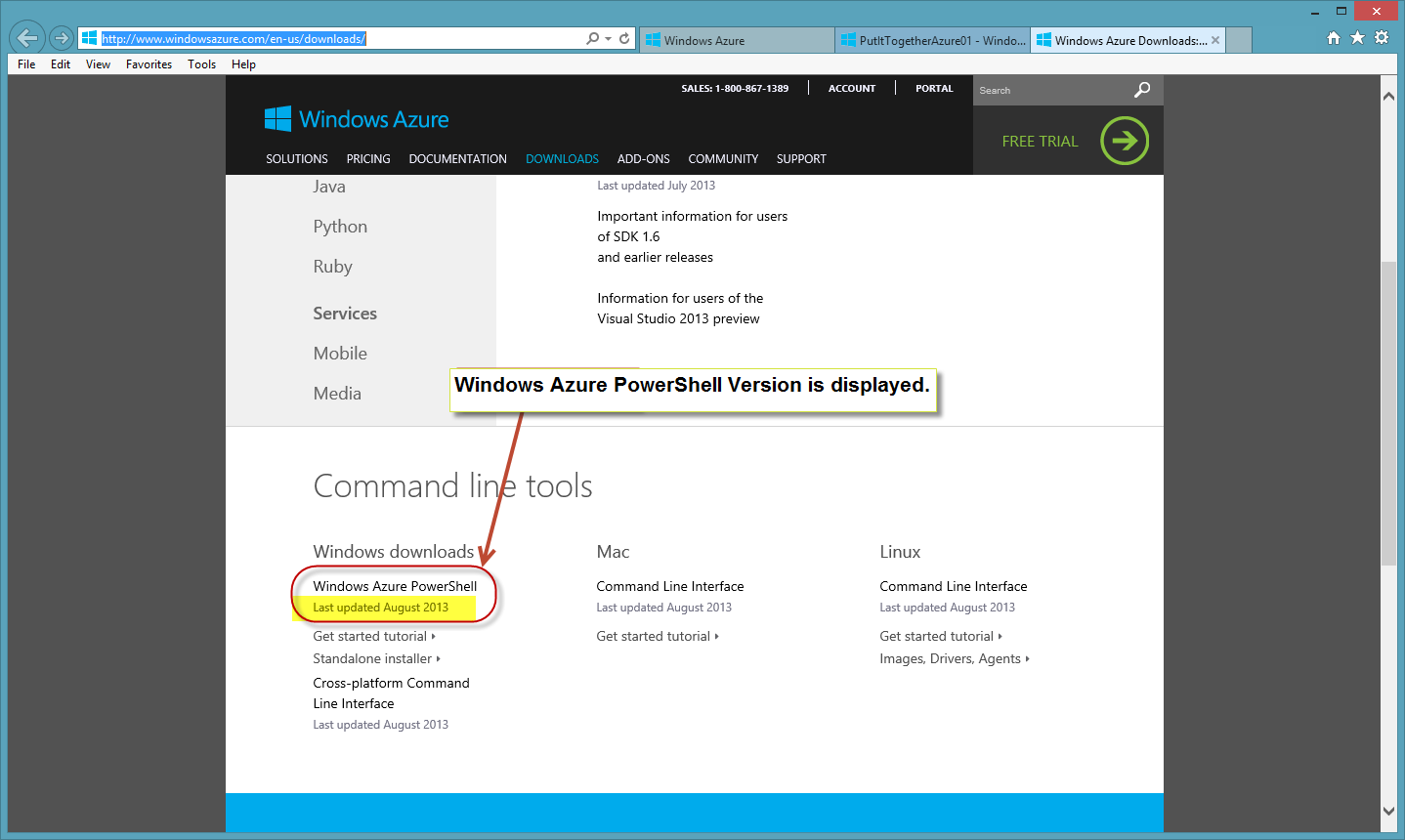Open the Favorites menu

149,64
